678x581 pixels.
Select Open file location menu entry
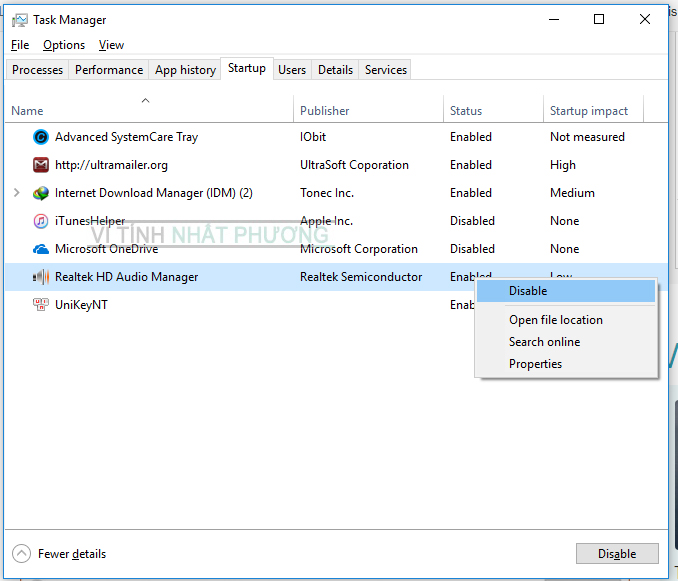555,320
